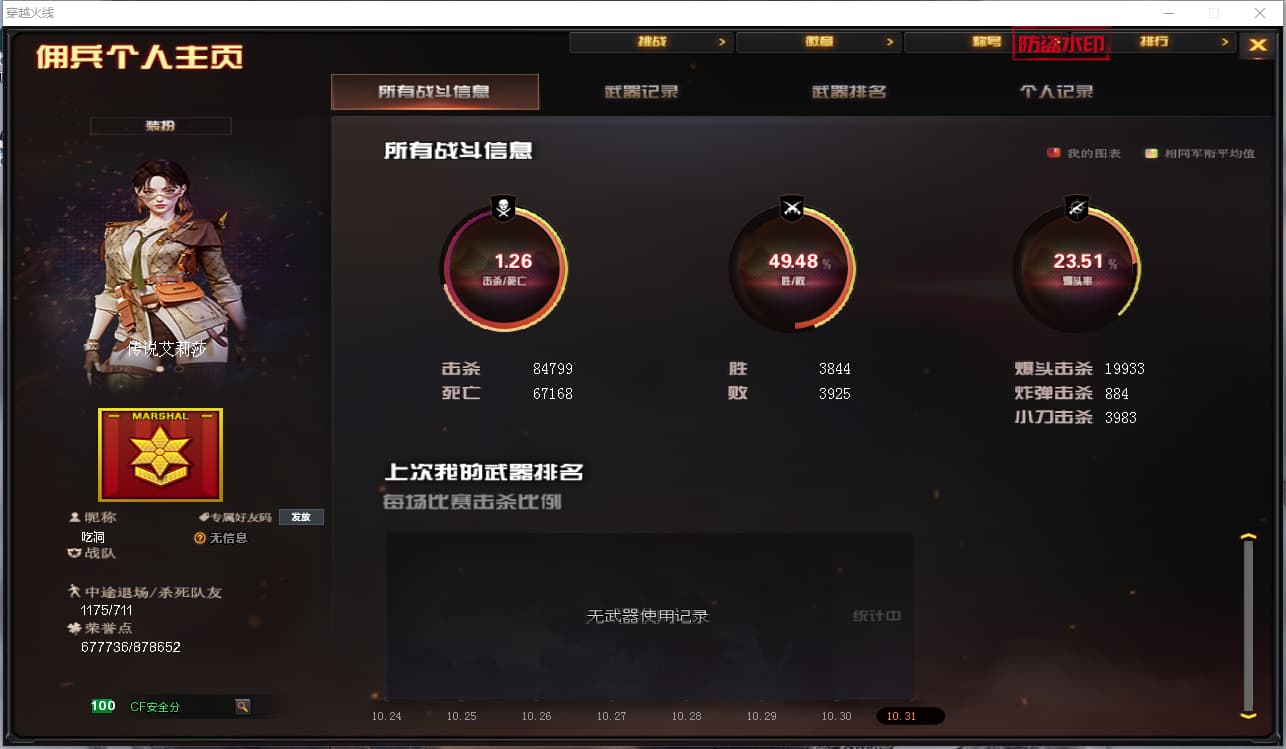Screen dimensions: 1286x749
Task: Click the orange question mark beside 无信息
Action: (200, 538)
